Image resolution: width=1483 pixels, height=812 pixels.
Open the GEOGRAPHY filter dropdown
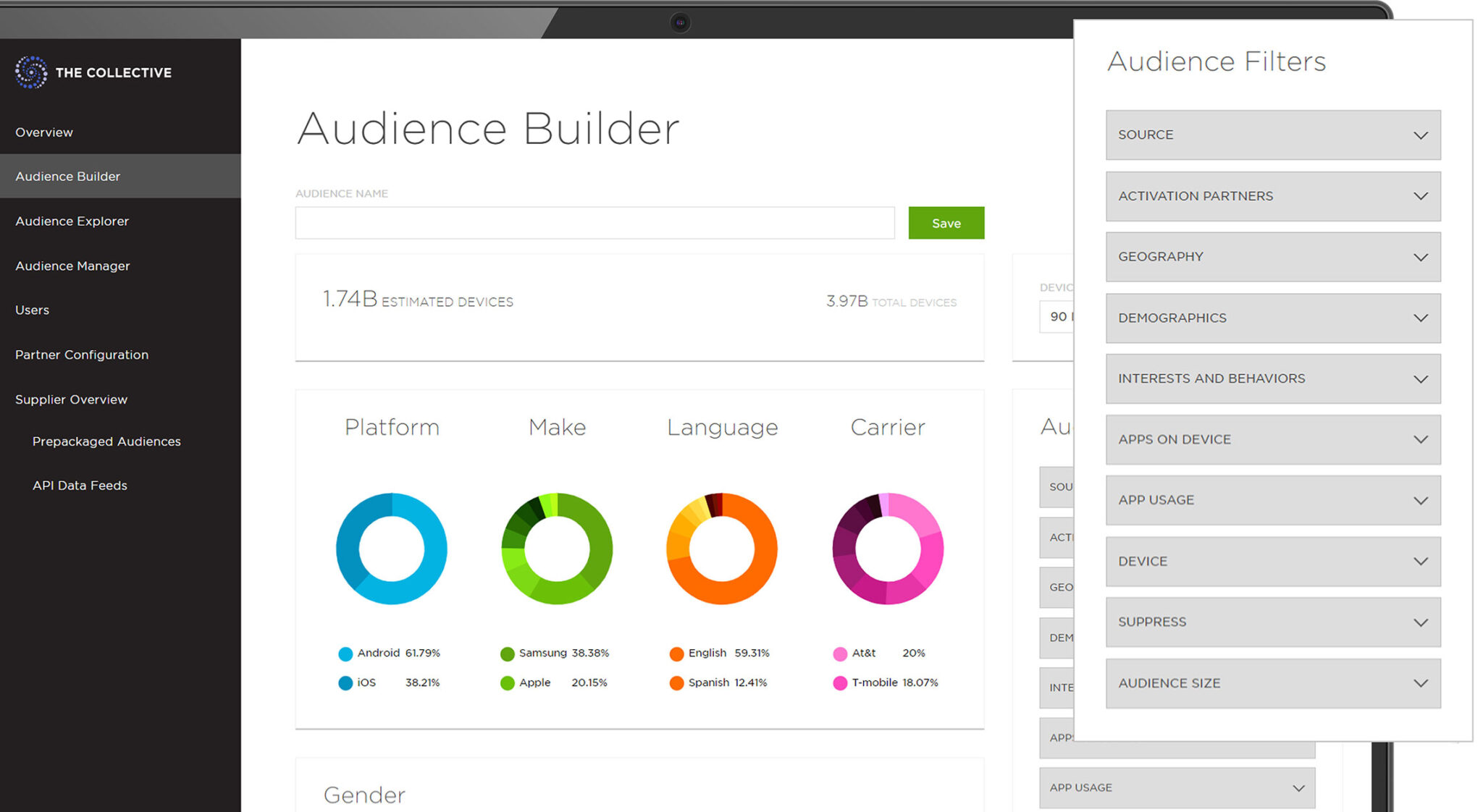1272,257
